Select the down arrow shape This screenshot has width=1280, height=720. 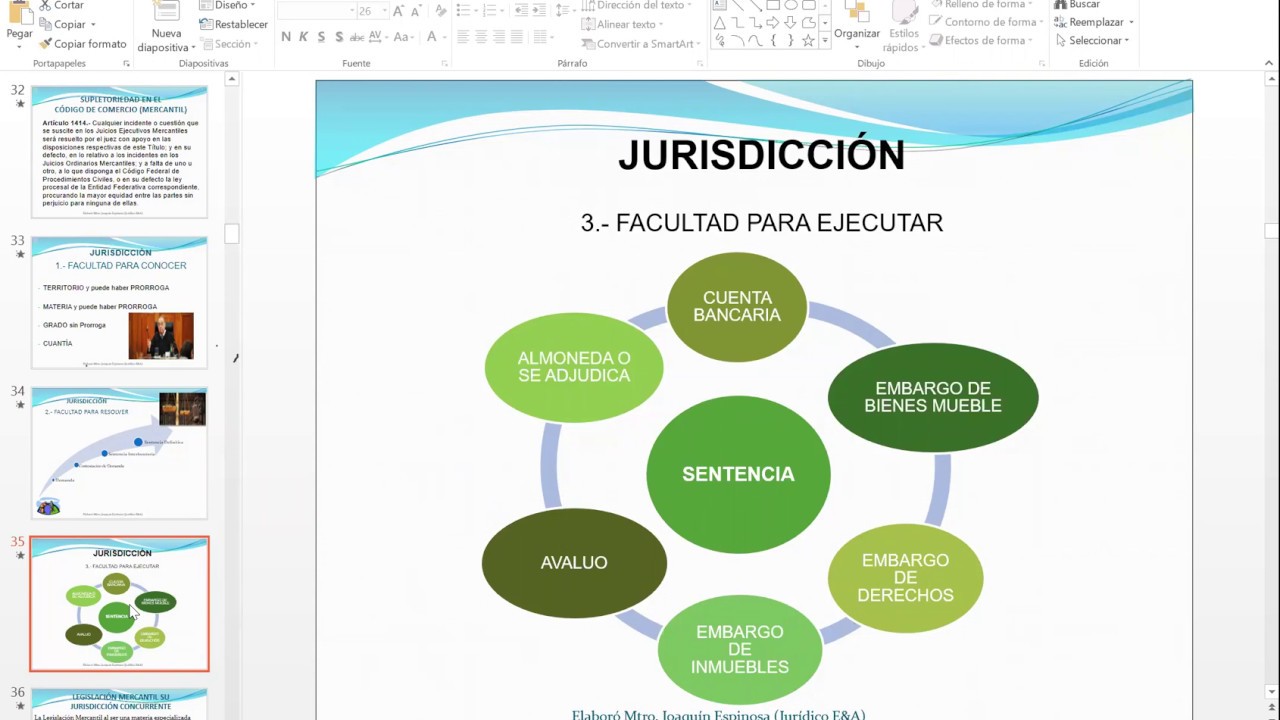(x=791, y=23)
